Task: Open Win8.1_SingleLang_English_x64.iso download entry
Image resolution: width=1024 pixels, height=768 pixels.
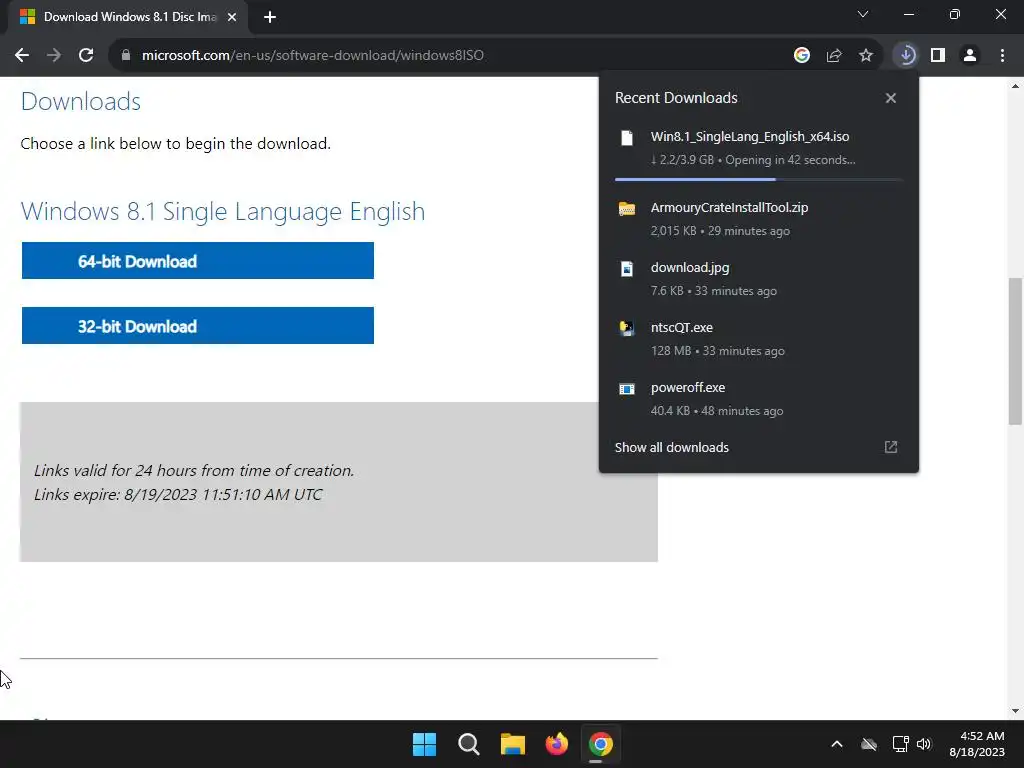Action: pyautogui.click(x=758, y=148)
